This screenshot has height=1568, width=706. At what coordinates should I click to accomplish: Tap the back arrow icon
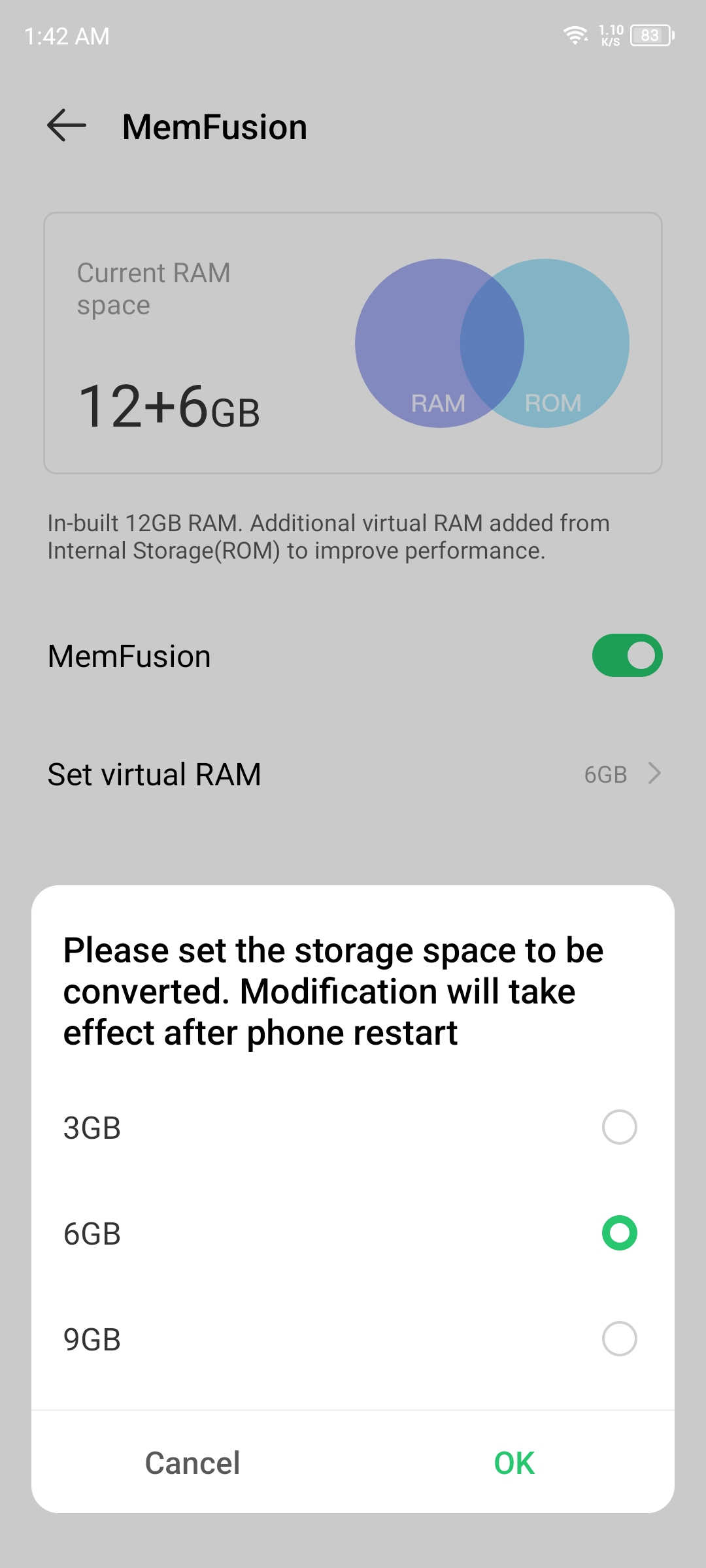pos(67,125)
